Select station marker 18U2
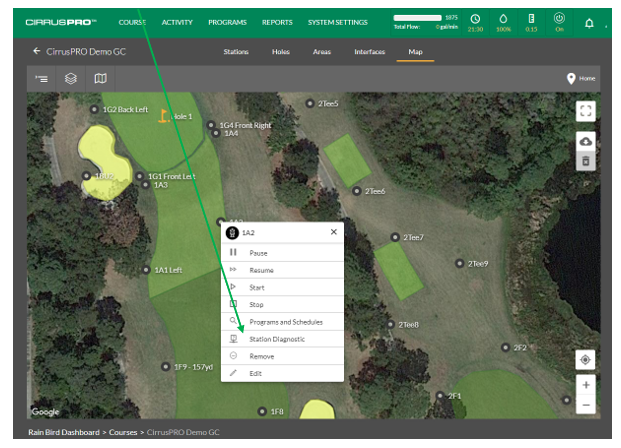621x448 pixels. [86, 176]
